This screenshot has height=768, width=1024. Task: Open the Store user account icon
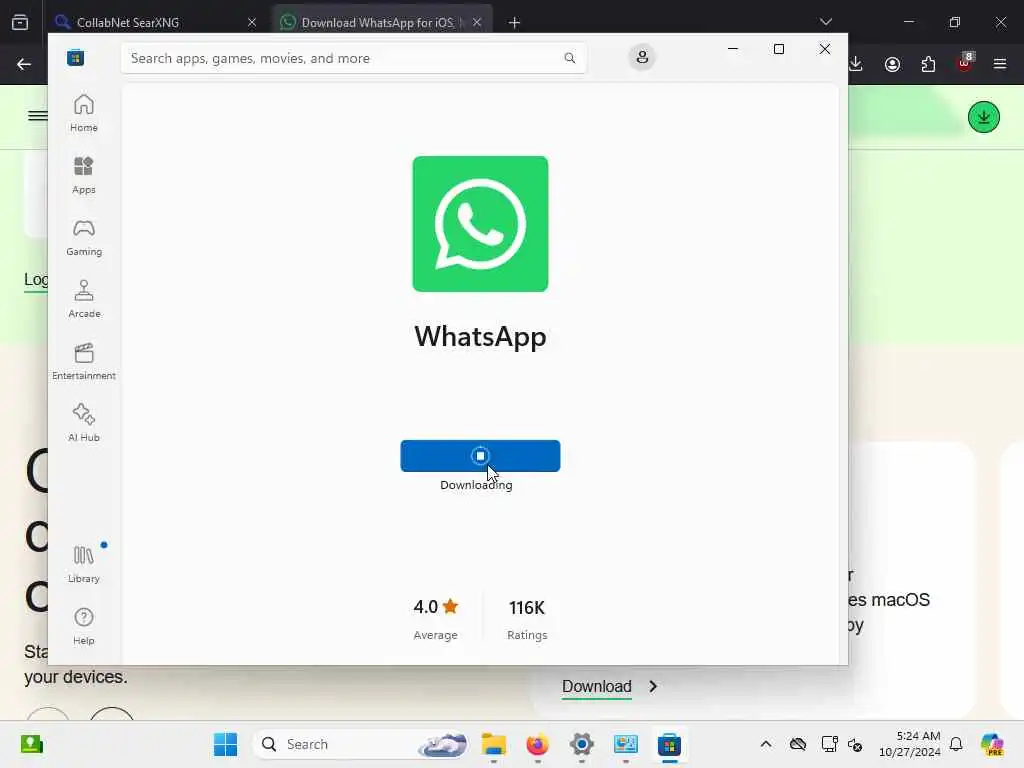point(642,57)
